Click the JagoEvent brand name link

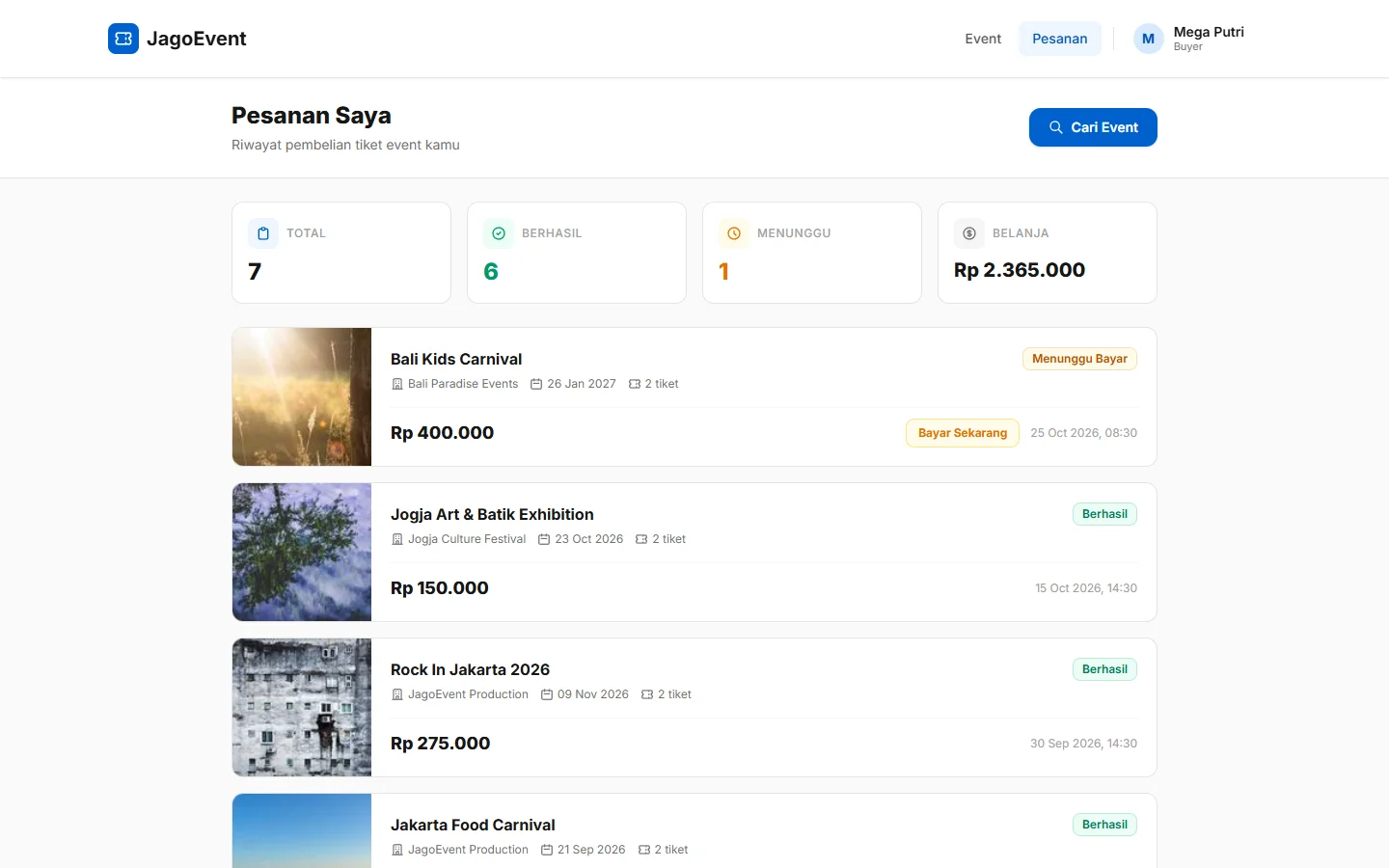tap(197, 39)
